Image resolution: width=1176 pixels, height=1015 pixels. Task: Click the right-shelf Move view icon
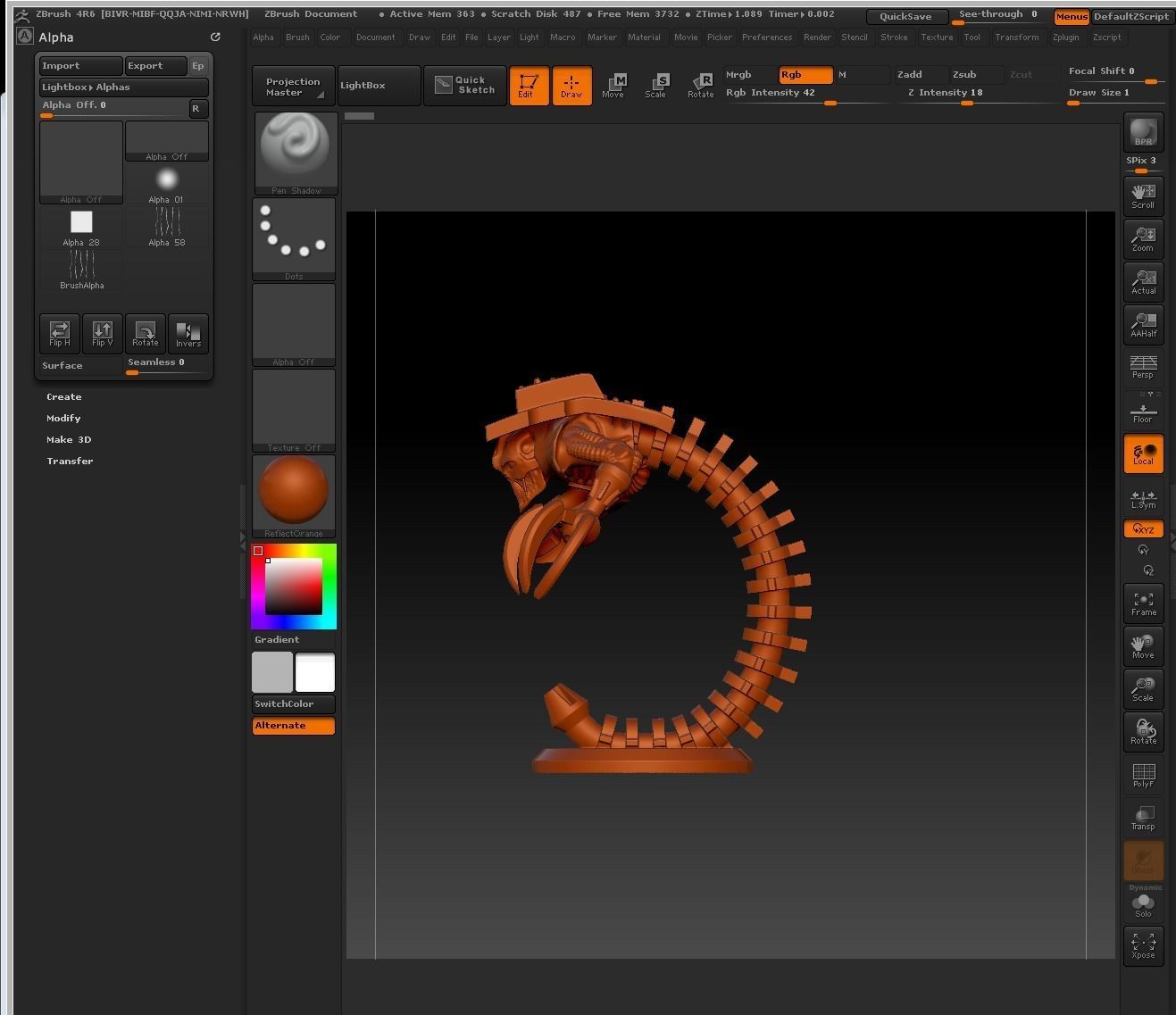1143,645
